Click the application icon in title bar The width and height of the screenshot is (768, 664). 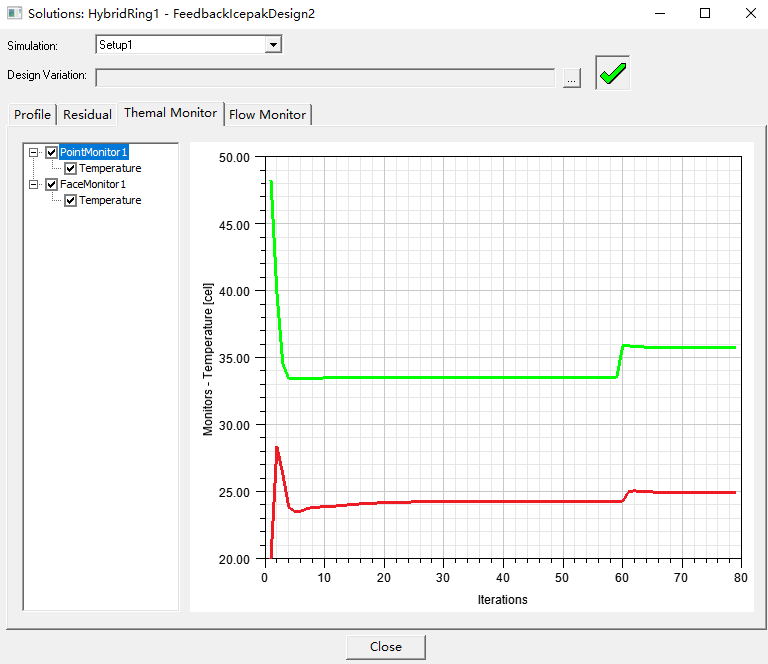(14, 14)
